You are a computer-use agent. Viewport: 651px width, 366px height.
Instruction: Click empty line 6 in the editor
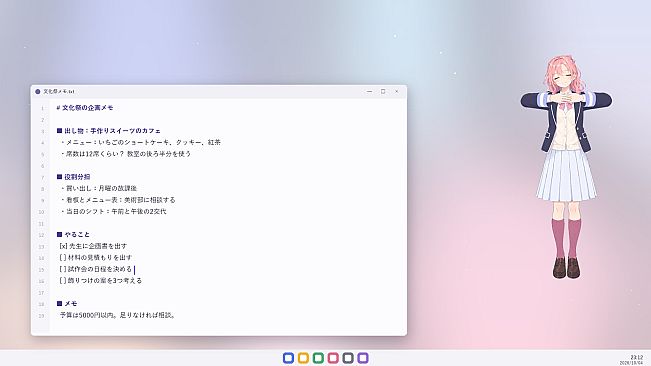tap(228, 165)
